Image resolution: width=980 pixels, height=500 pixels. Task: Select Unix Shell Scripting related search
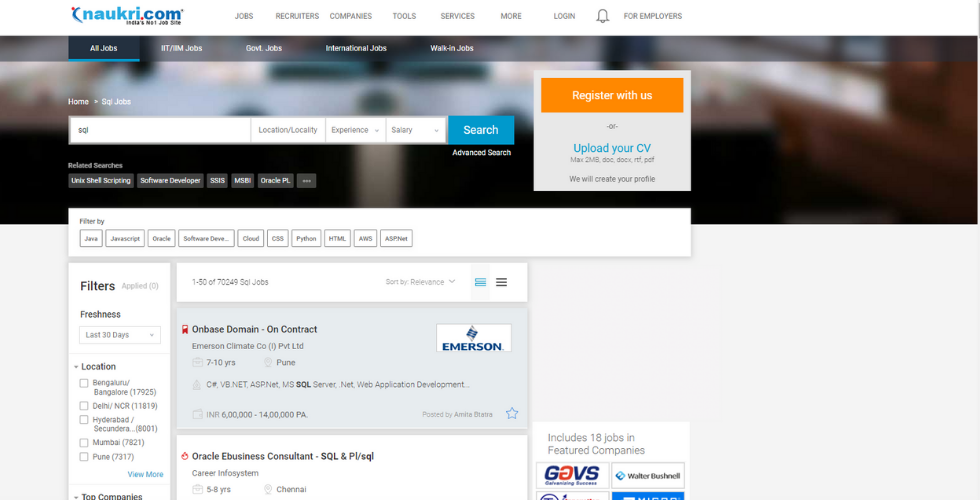[x=101, y=181]
